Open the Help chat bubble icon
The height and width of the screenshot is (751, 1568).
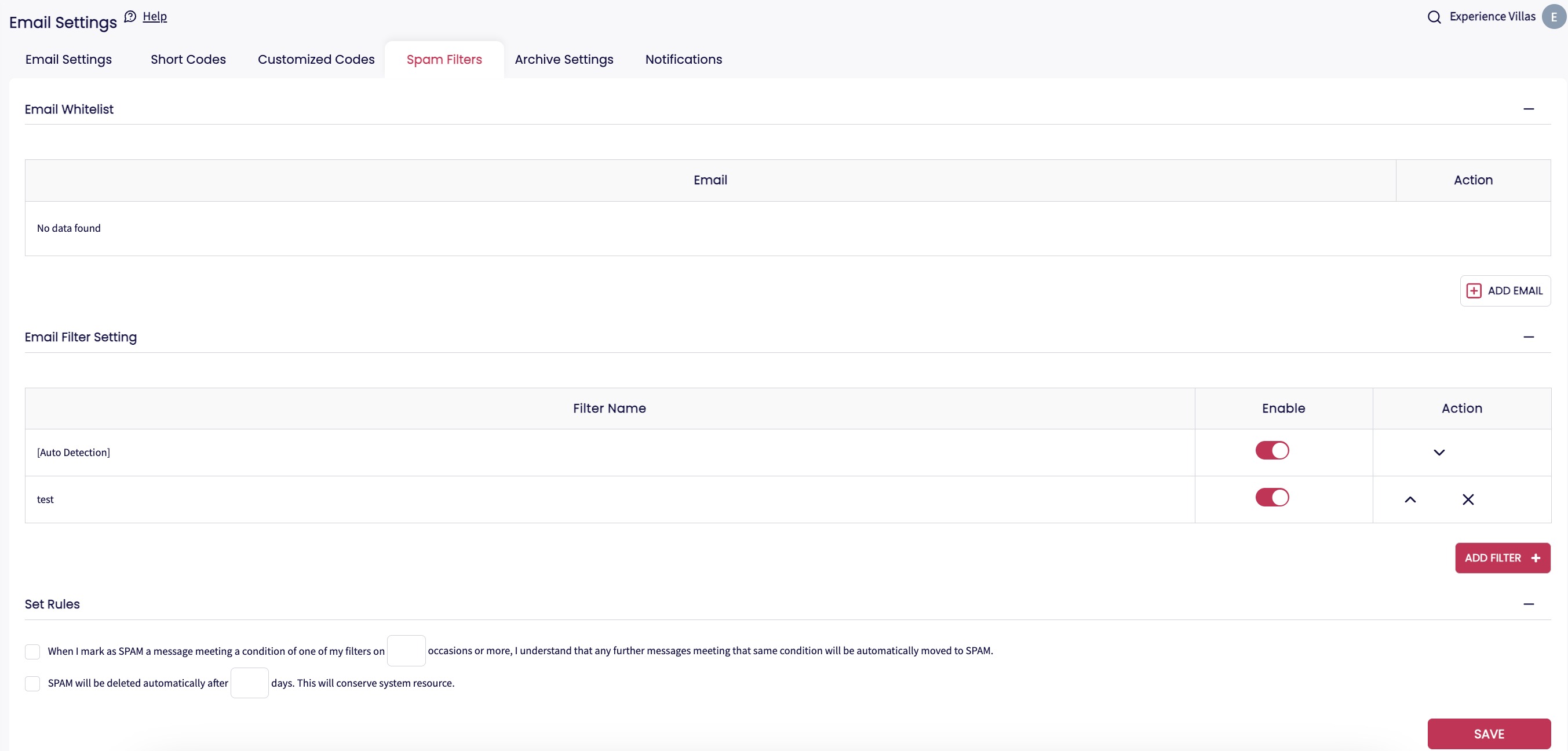tap(130, 16)
